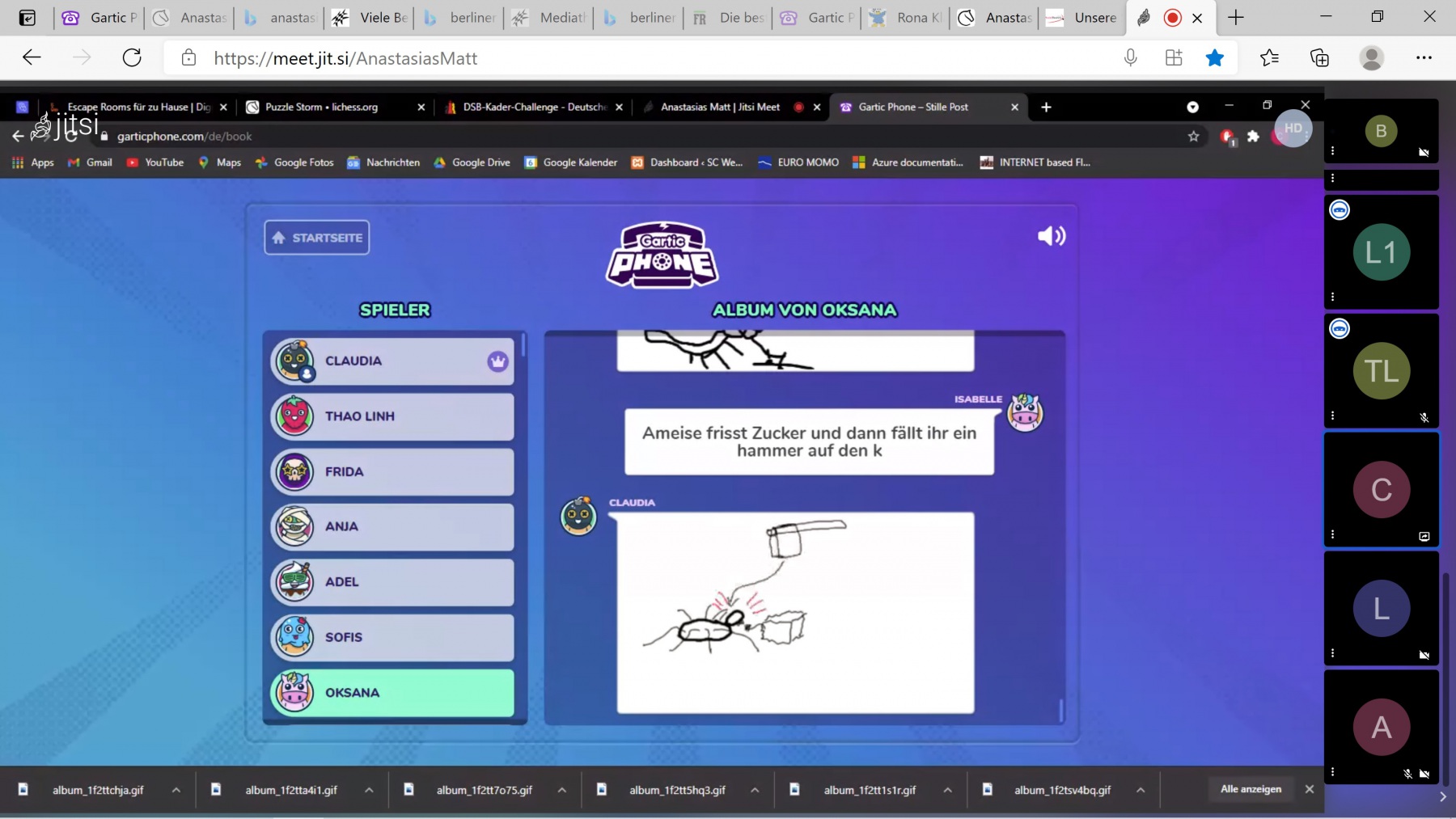Open the Edge settings three-dot menu
Viewport: 1456px width, 819px height.
point(1424,57)
